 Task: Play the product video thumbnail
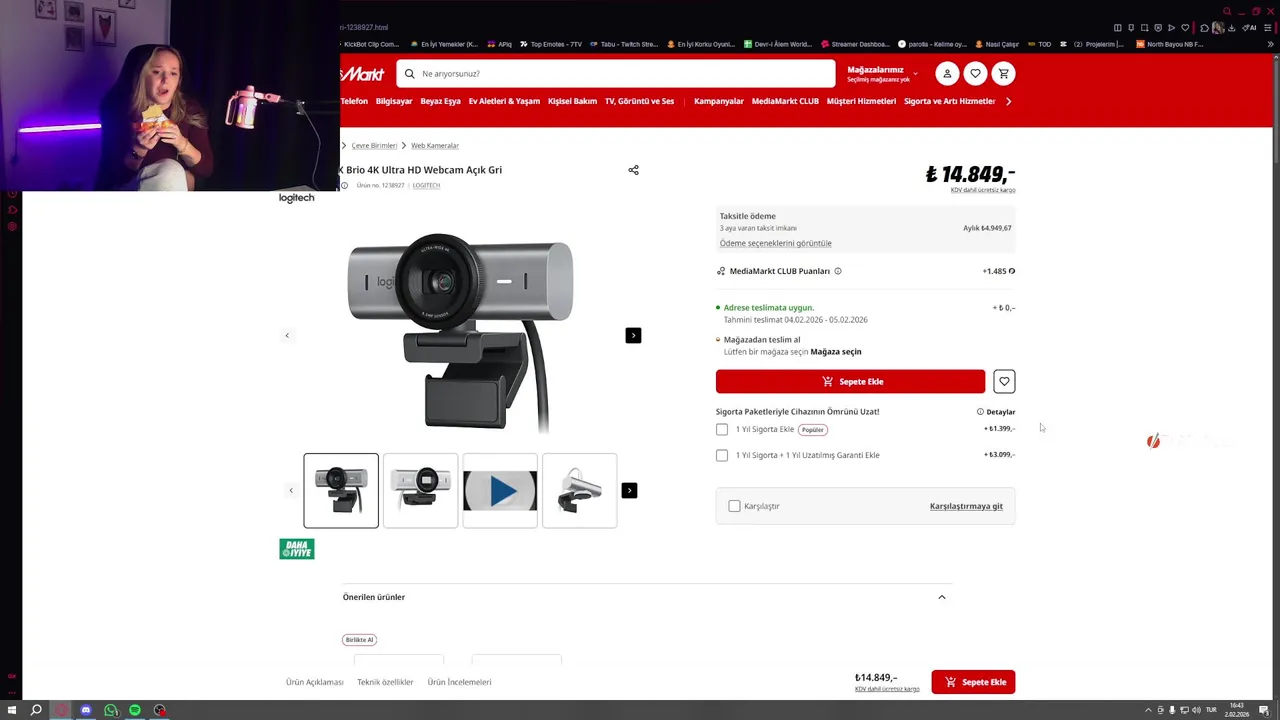500,490
